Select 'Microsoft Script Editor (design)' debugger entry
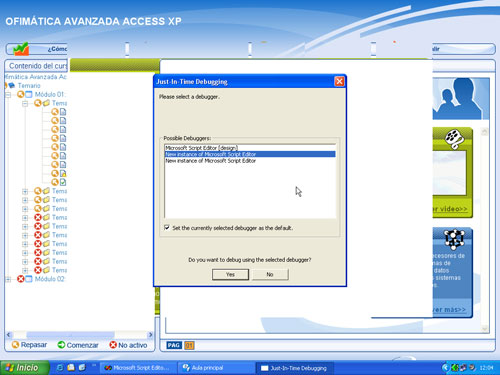Screen dimensions: 500x375 tap(201, 148)
